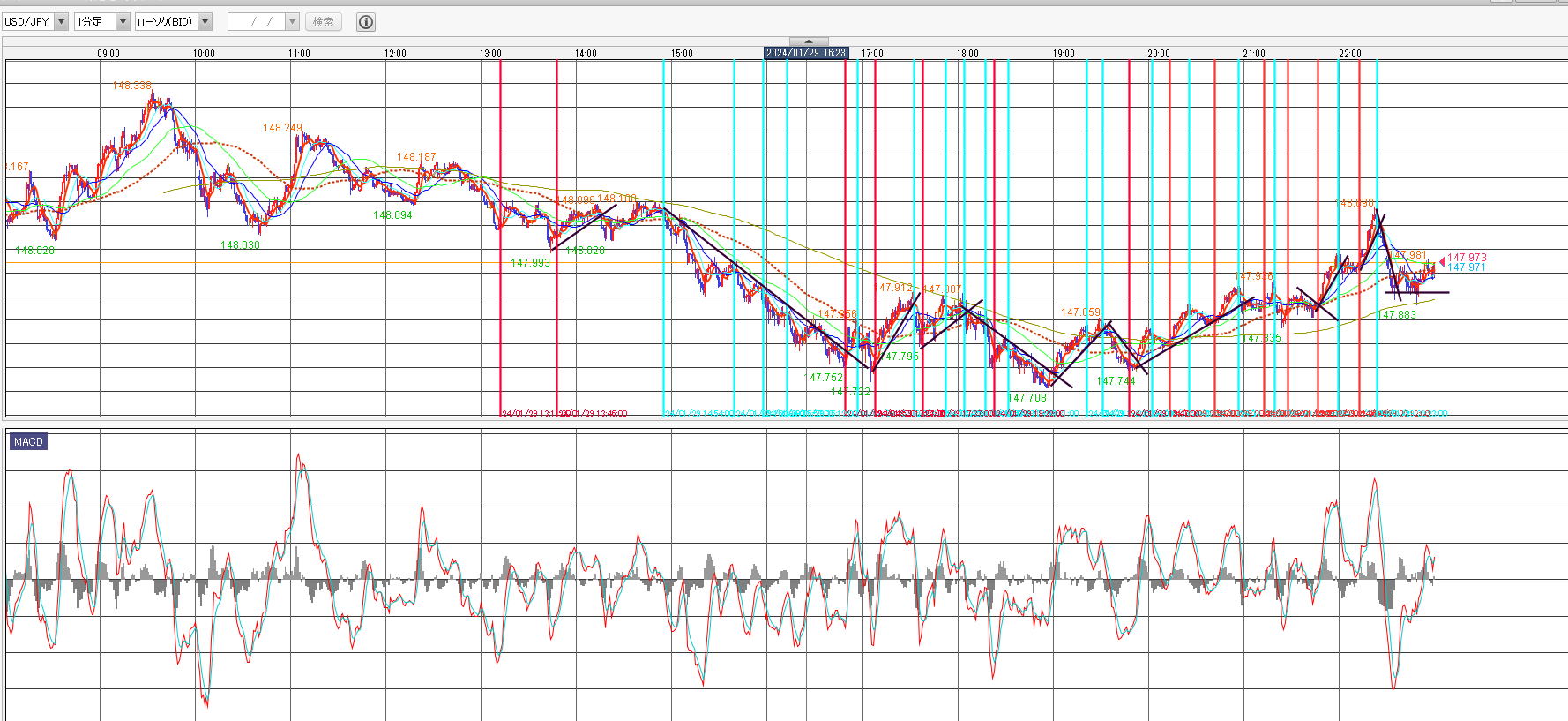
Task: Click into the date search input field
Action: tap(256, 22)
